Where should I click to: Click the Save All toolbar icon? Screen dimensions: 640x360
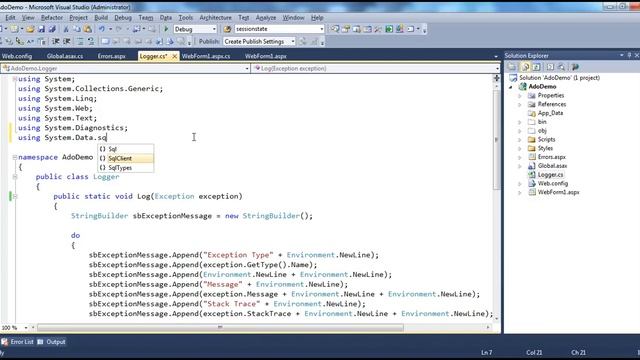click(x=52, y=29)
